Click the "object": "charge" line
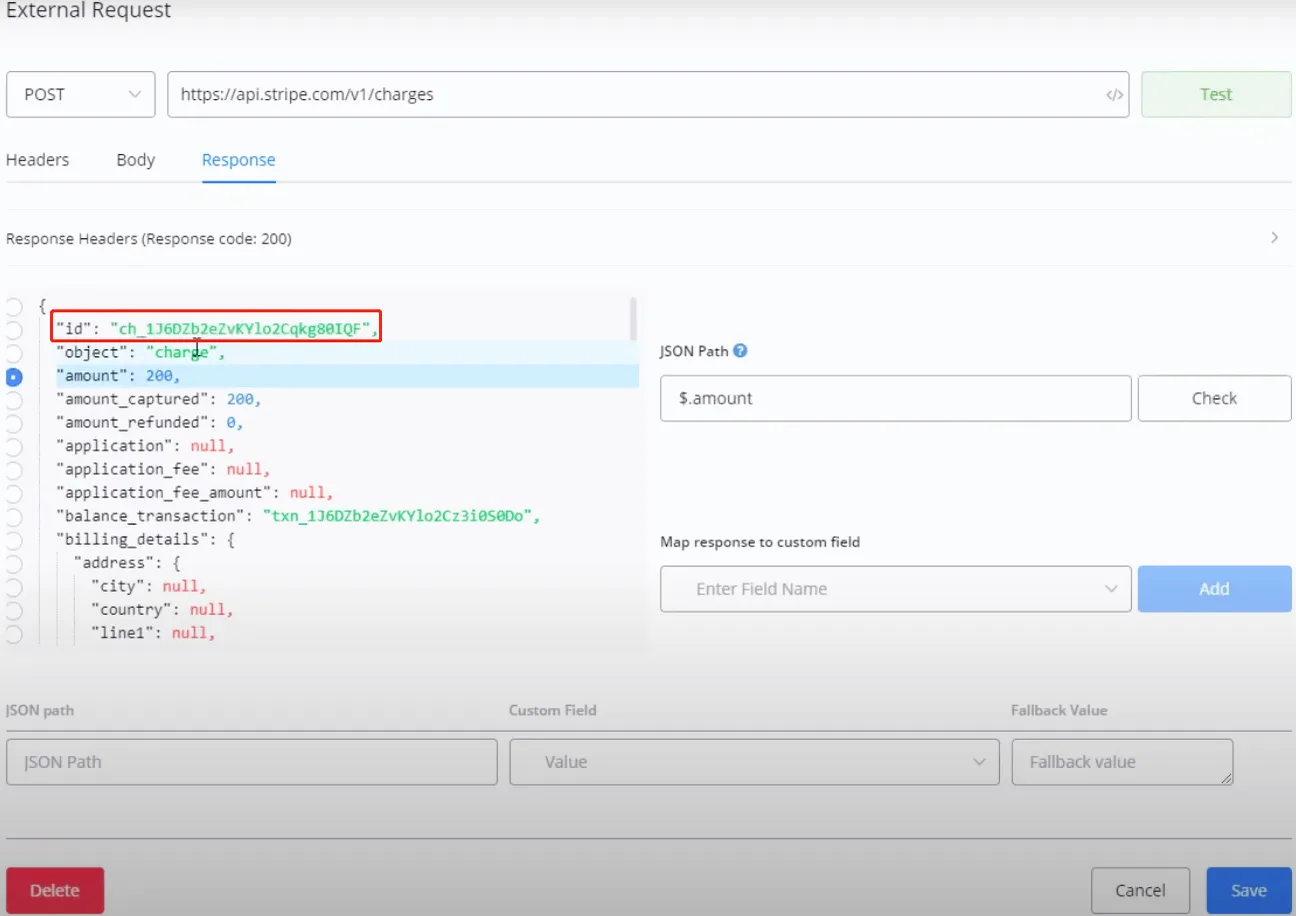 pyautogui.click(x=141, y=352)
